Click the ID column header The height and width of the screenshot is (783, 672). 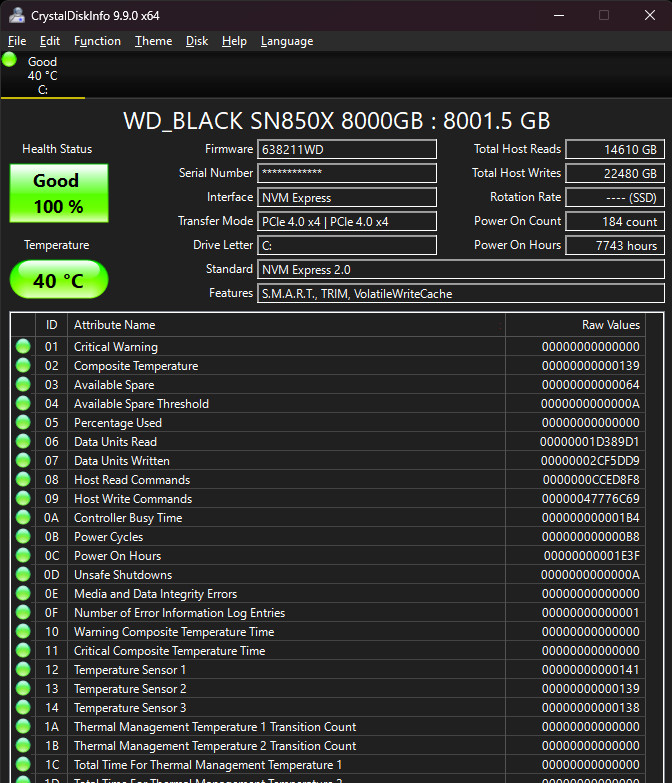51,325
